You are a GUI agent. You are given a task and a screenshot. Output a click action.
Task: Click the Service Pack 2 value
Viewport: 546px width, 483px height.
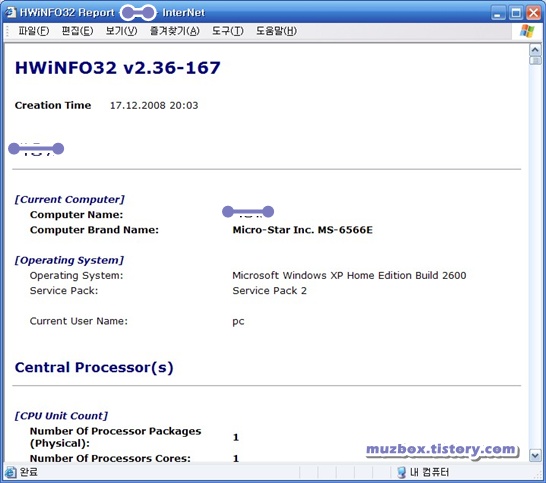[x=270, y=290]
